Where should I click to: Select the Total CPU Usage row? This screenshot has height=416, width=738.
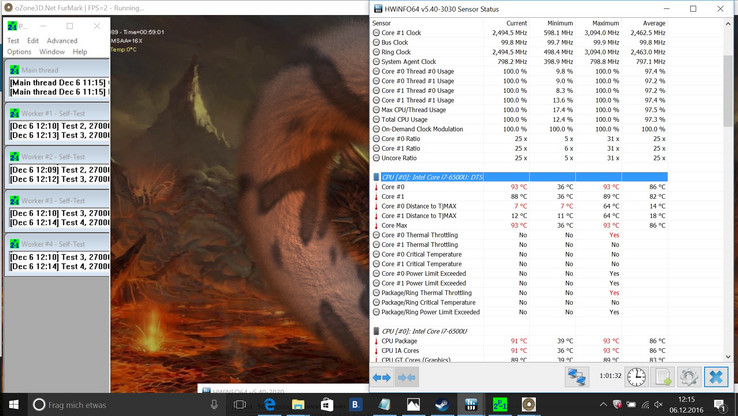tap(520, 120)
